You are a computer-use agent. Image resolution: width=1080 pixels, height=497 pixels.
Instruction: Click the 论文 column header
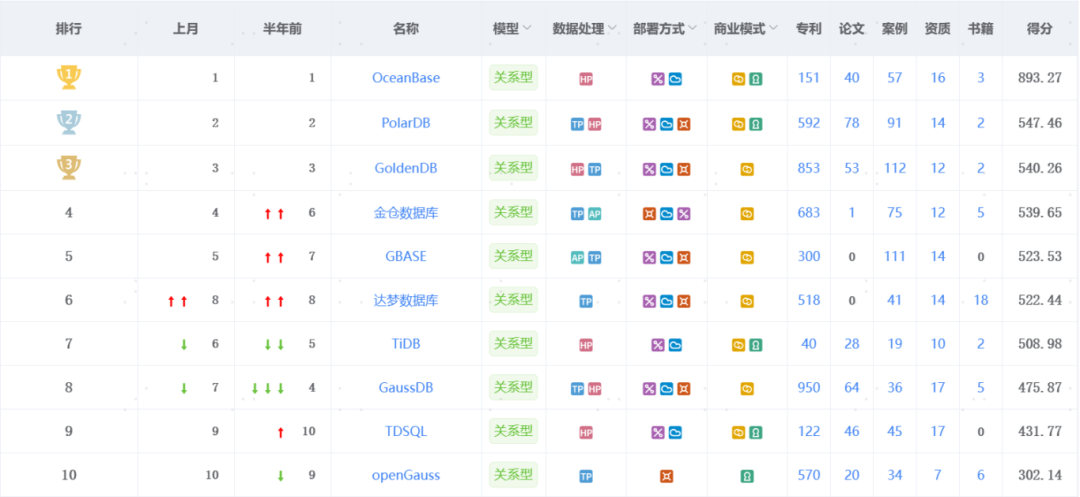(x=851, y=29)
